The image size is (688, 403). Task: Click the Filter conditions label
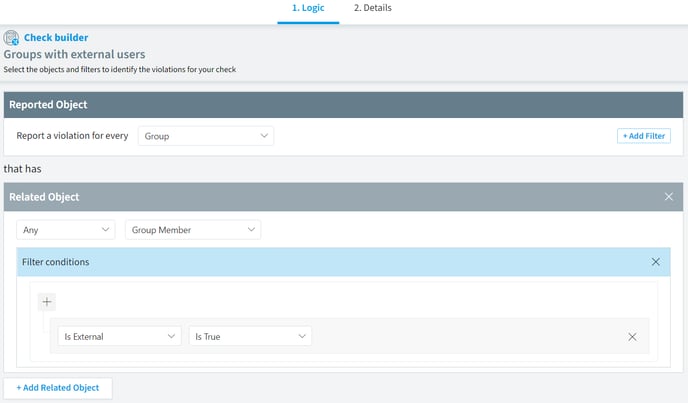(x=56, y=262)
